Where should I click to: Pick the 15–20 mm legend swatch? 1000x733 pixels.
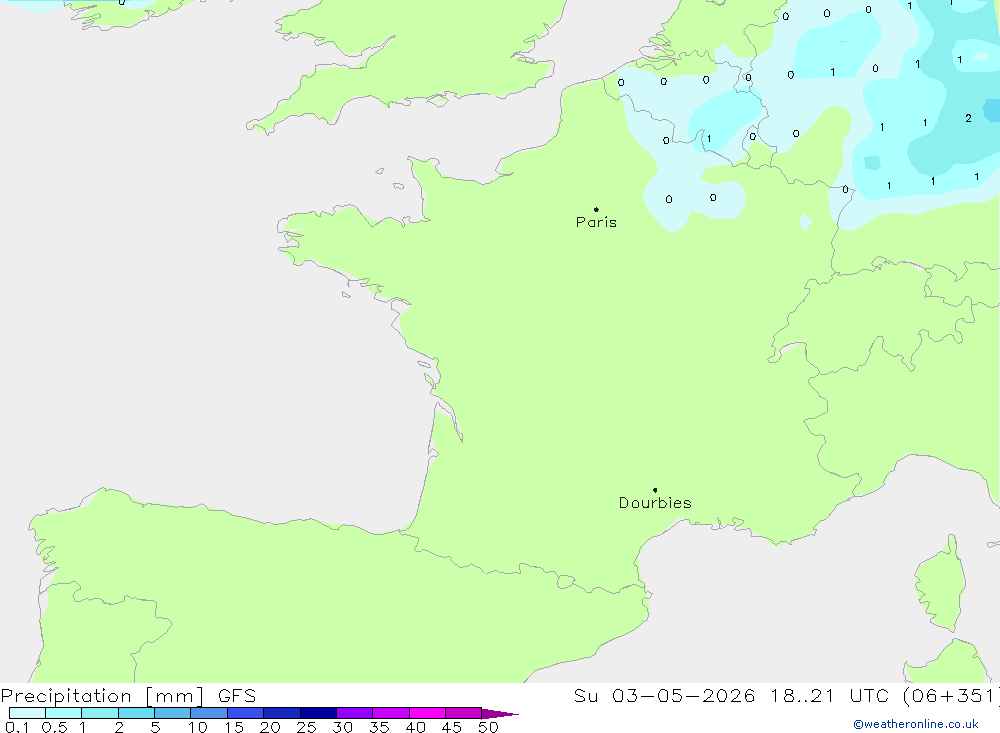pyautogui.click(x=245, y=713)
